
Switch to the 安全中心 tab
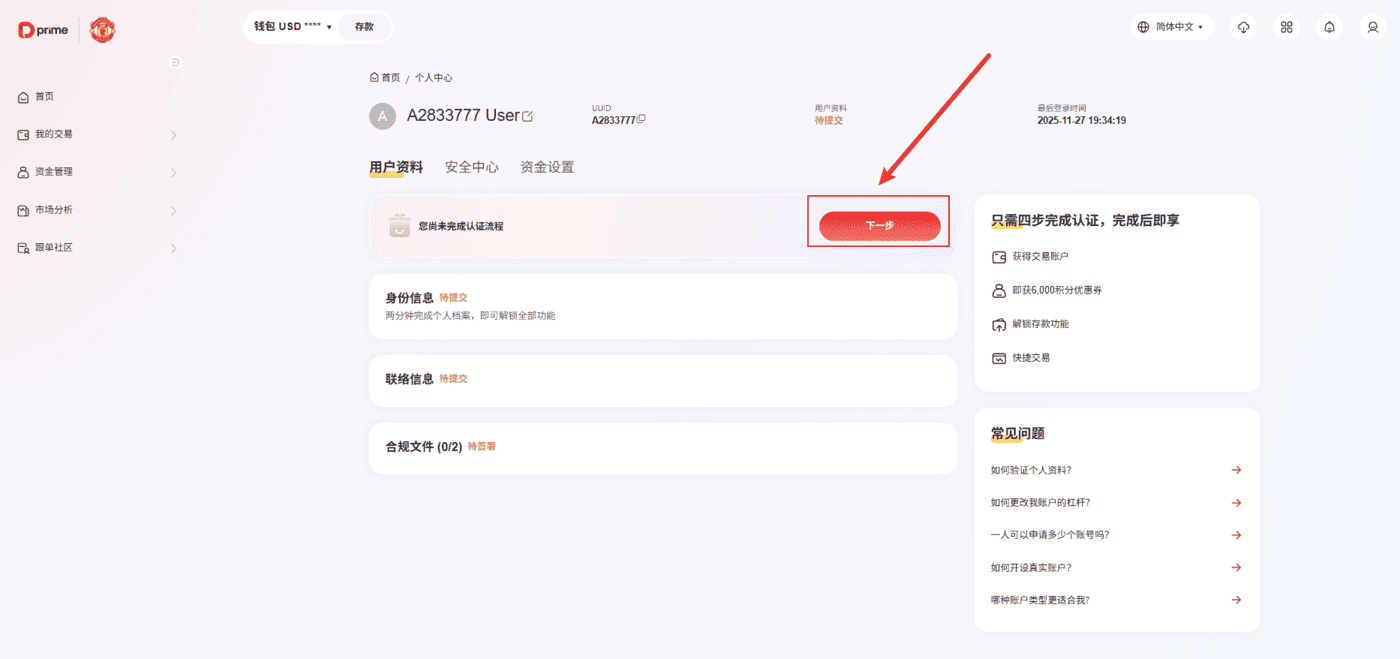[x=471, y=167]
